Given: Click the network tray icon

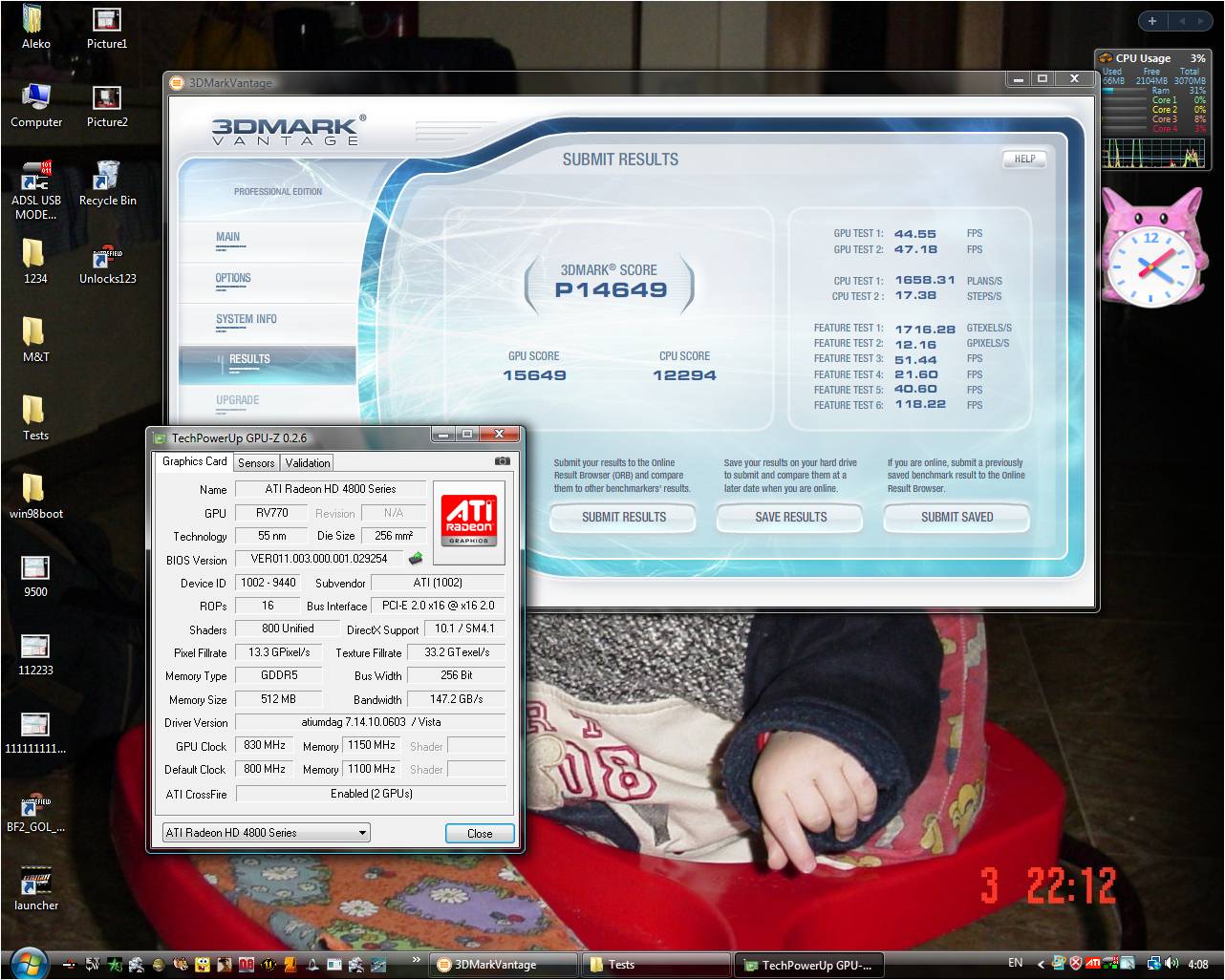Looking at the screenshot, I should 1154,964.
